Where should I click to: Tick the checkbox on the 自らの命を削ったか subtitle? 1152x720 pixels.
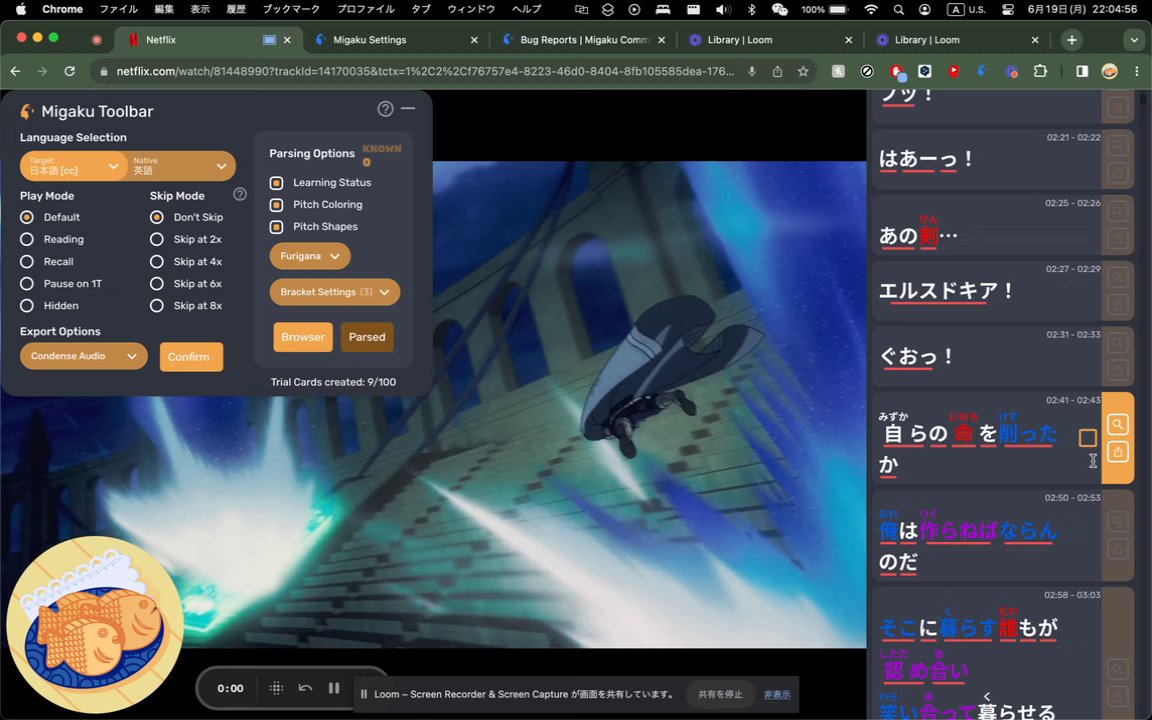click(x=1087, y=438)
